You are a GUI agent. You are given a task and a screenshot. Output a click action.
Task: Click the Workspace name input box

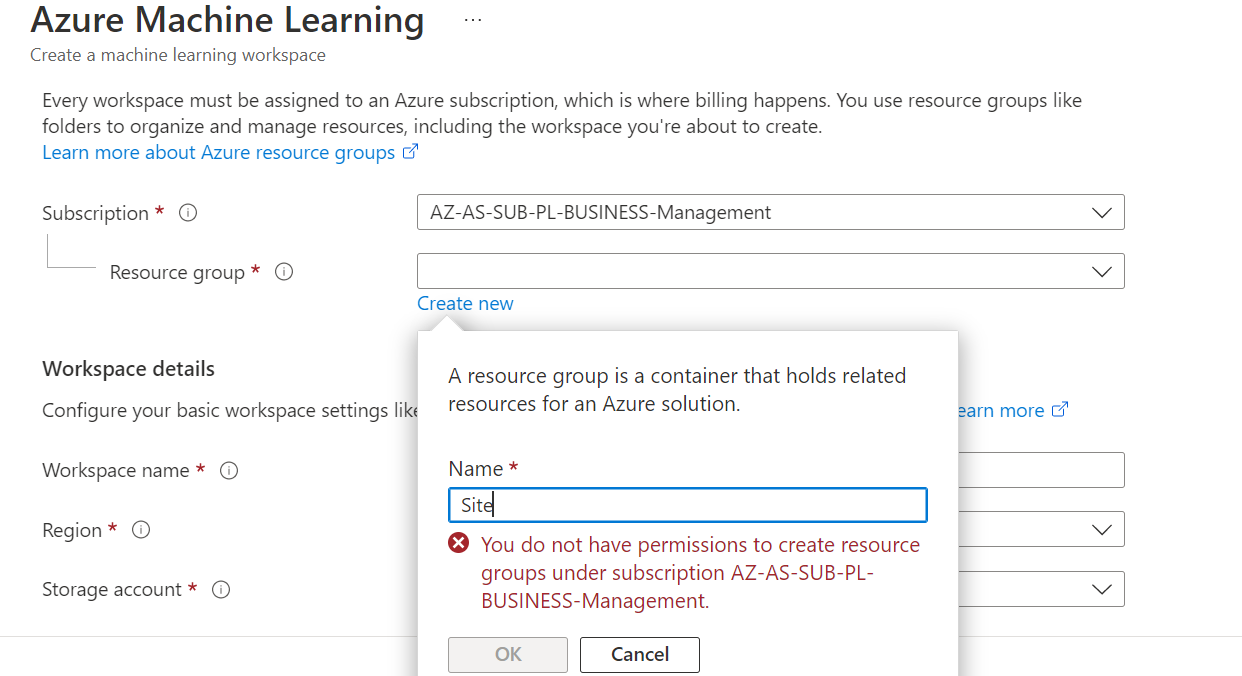1040,470
